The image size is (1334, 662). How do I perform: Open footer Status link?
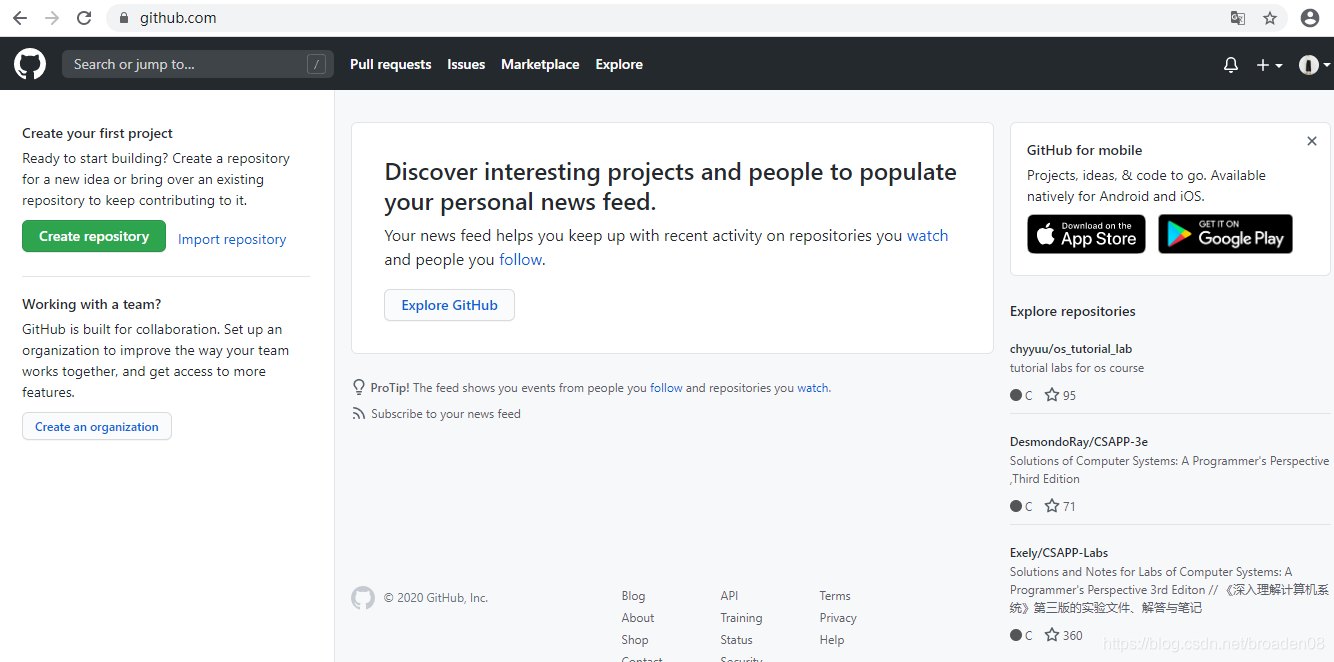pyautogui.click(x=736, y=640)
